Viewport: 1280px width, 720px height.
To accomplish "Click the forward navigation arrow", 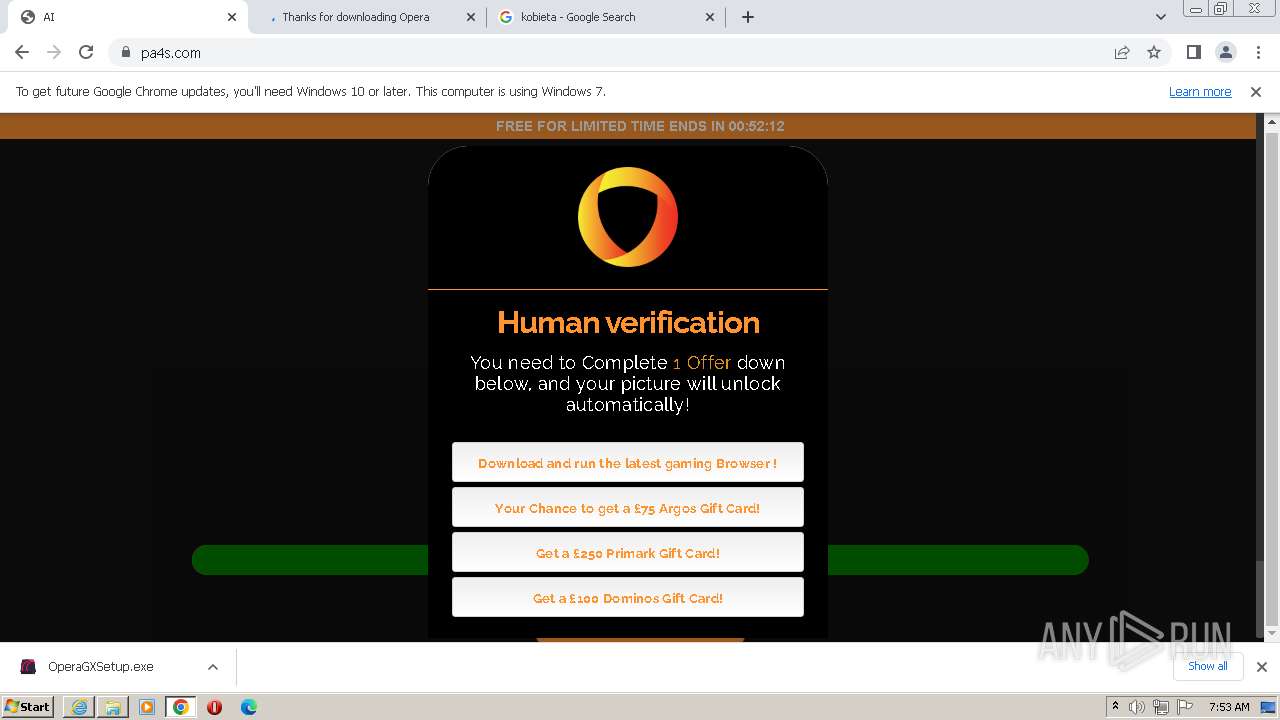I will click(x=54, y=52).
